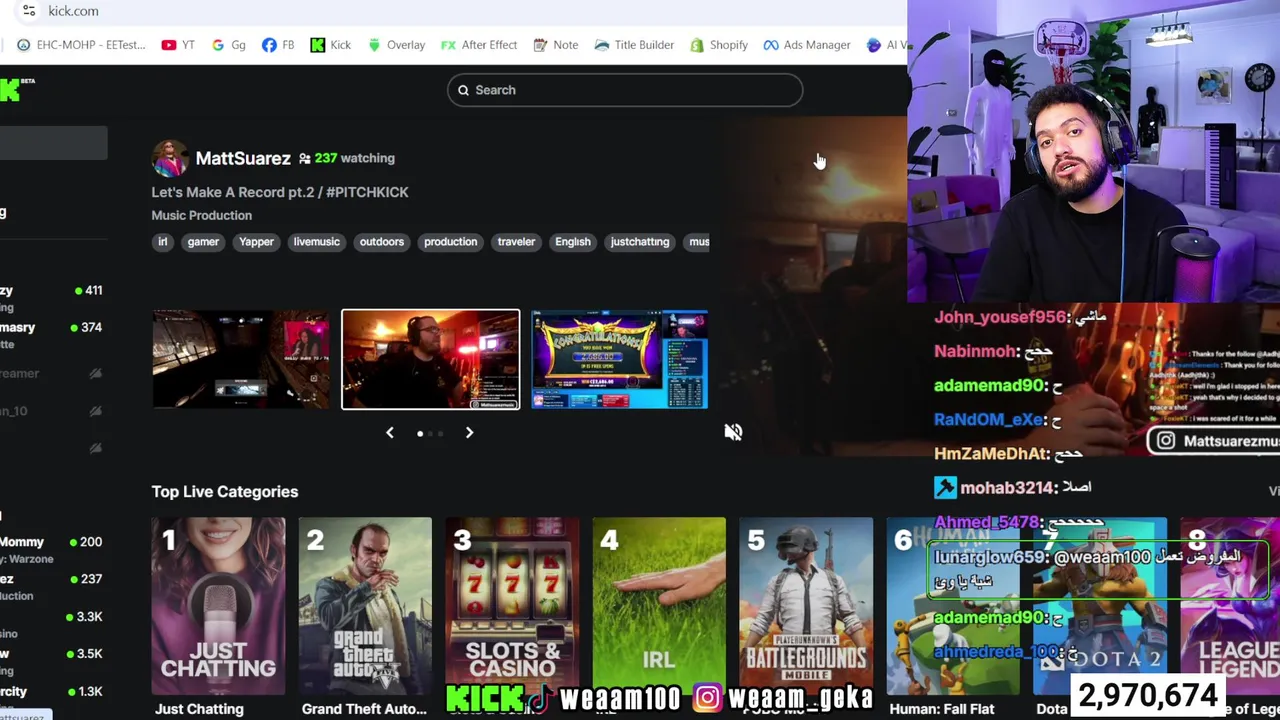The width and height of the screenshot is (1280, 720).
Task: Click the muted speaker icon on featured stream
Action: point(733,432)
